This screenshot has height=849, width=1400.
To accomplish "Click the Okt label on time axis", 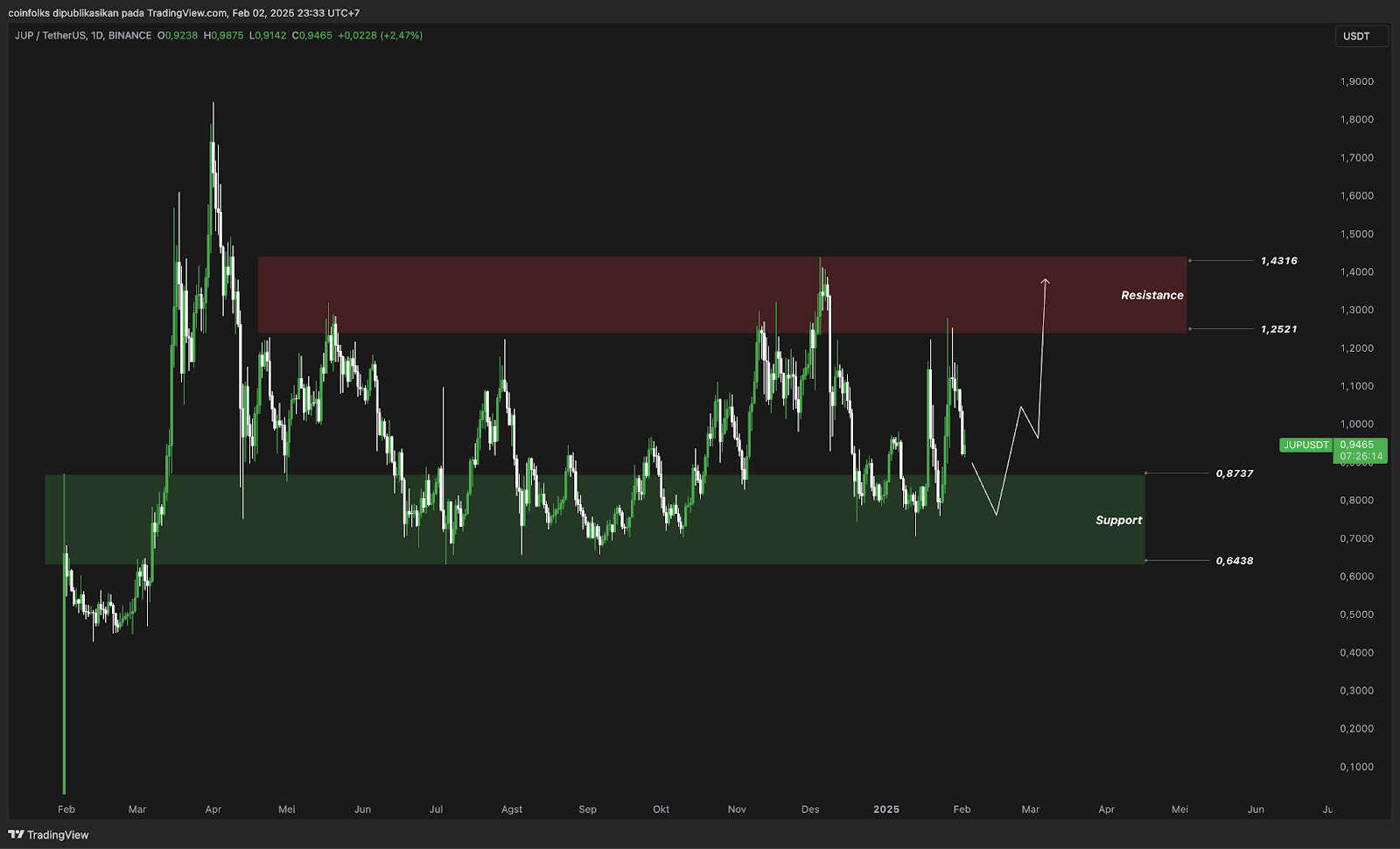I will point(661,810).
